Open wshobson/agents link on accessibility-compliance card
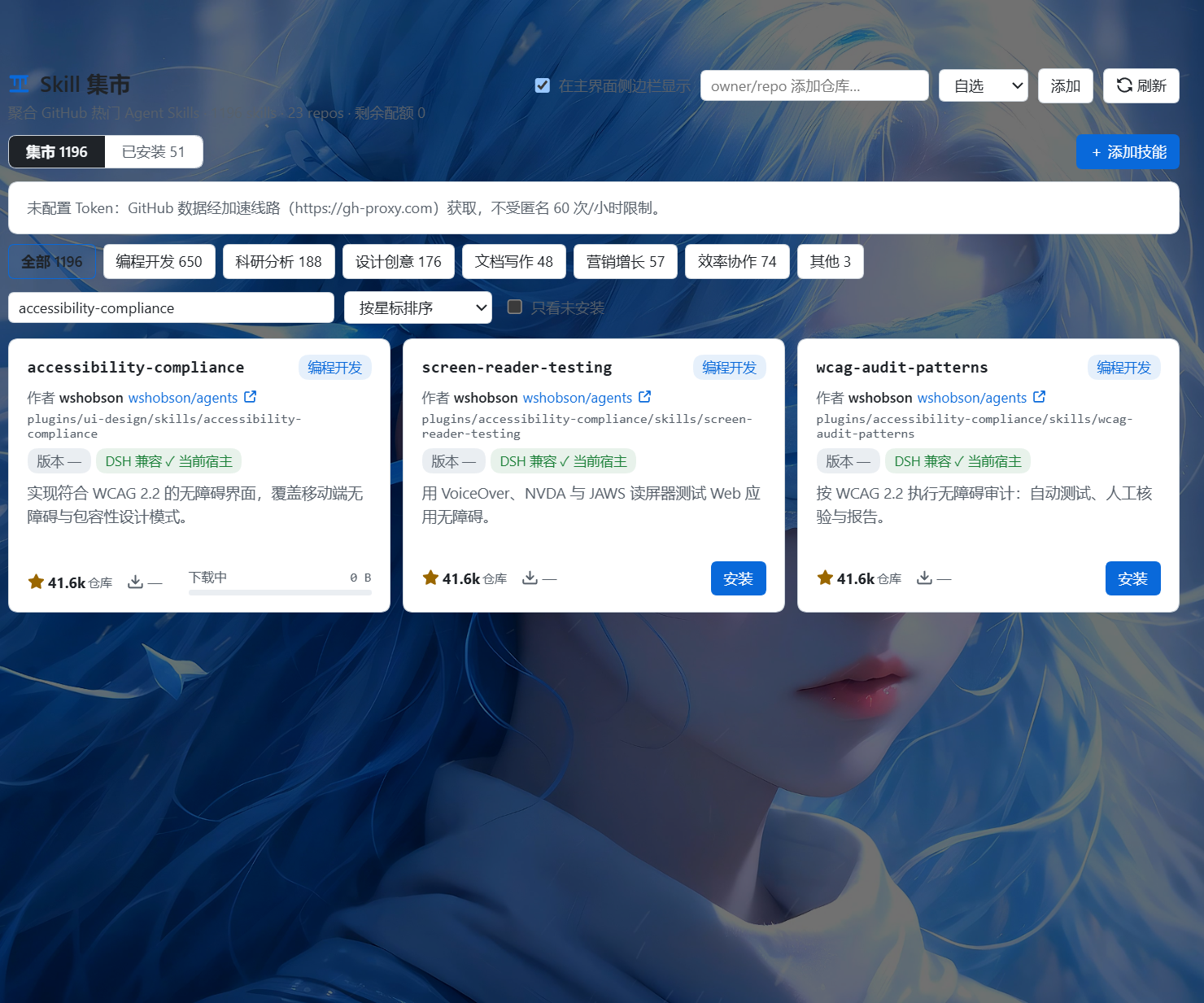Viewport: 1204px width, 1003px height. [x=183, y=398]
